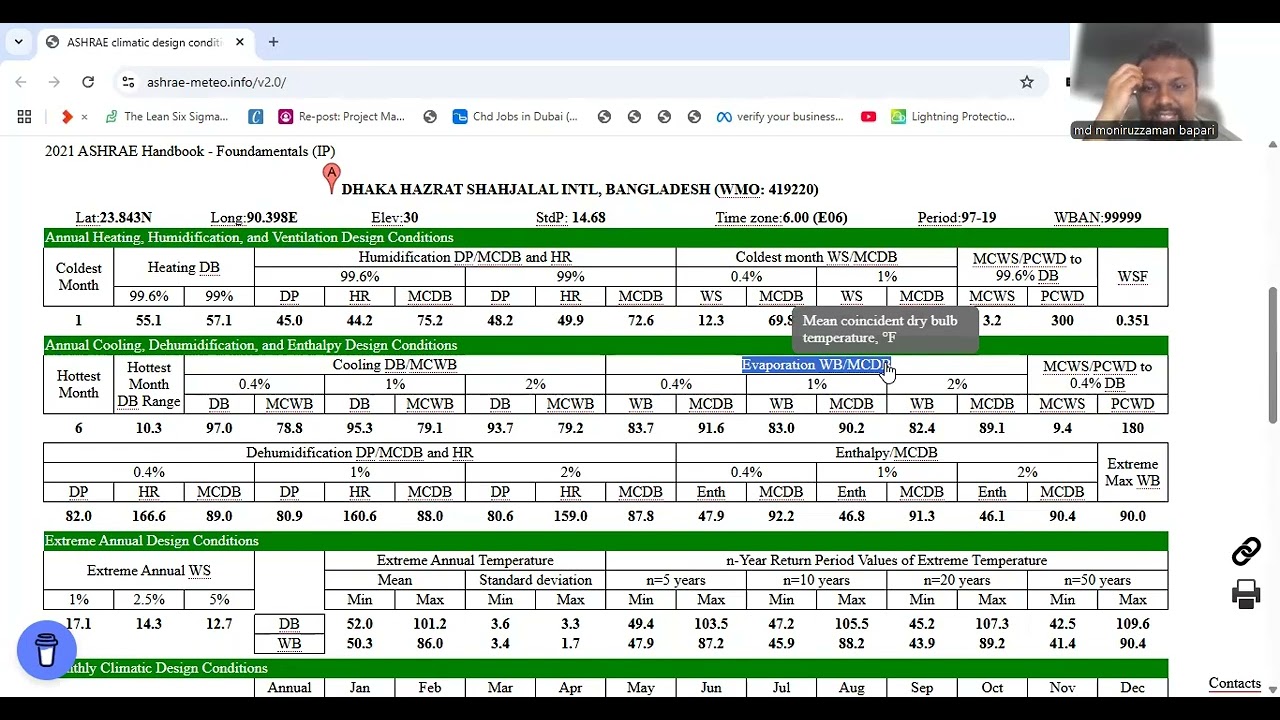The height and width of the screenshot is (720, 1280).
Task: Click the Dec month column header
Action: tap(1132, 688)
